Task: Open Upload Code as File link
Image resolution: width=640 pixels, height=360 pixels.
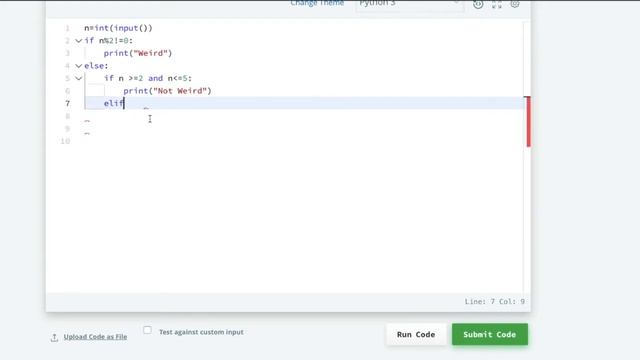Action: pyautogui.click(x=95, y=337)
